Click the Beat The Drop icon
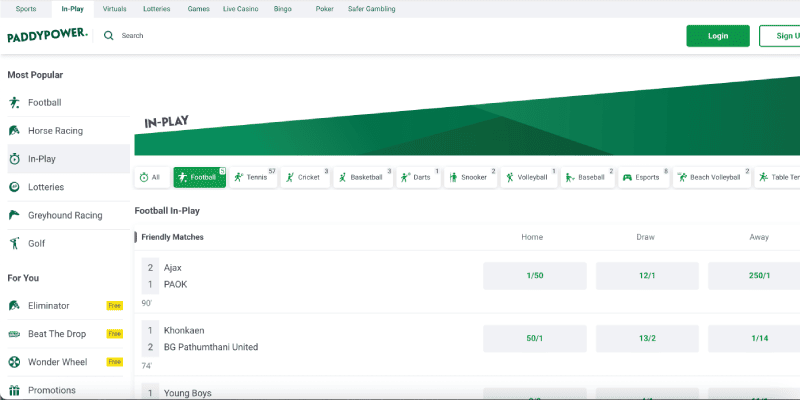The width and height of the screenshot is (800, 400). tap(14, 334)
